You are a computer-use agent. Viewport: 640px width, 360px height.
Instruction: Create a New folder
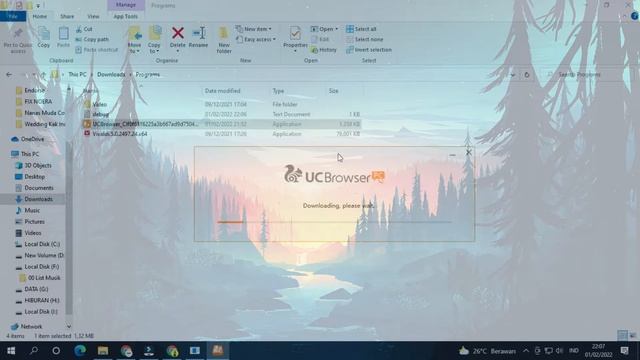pos(224,40)
